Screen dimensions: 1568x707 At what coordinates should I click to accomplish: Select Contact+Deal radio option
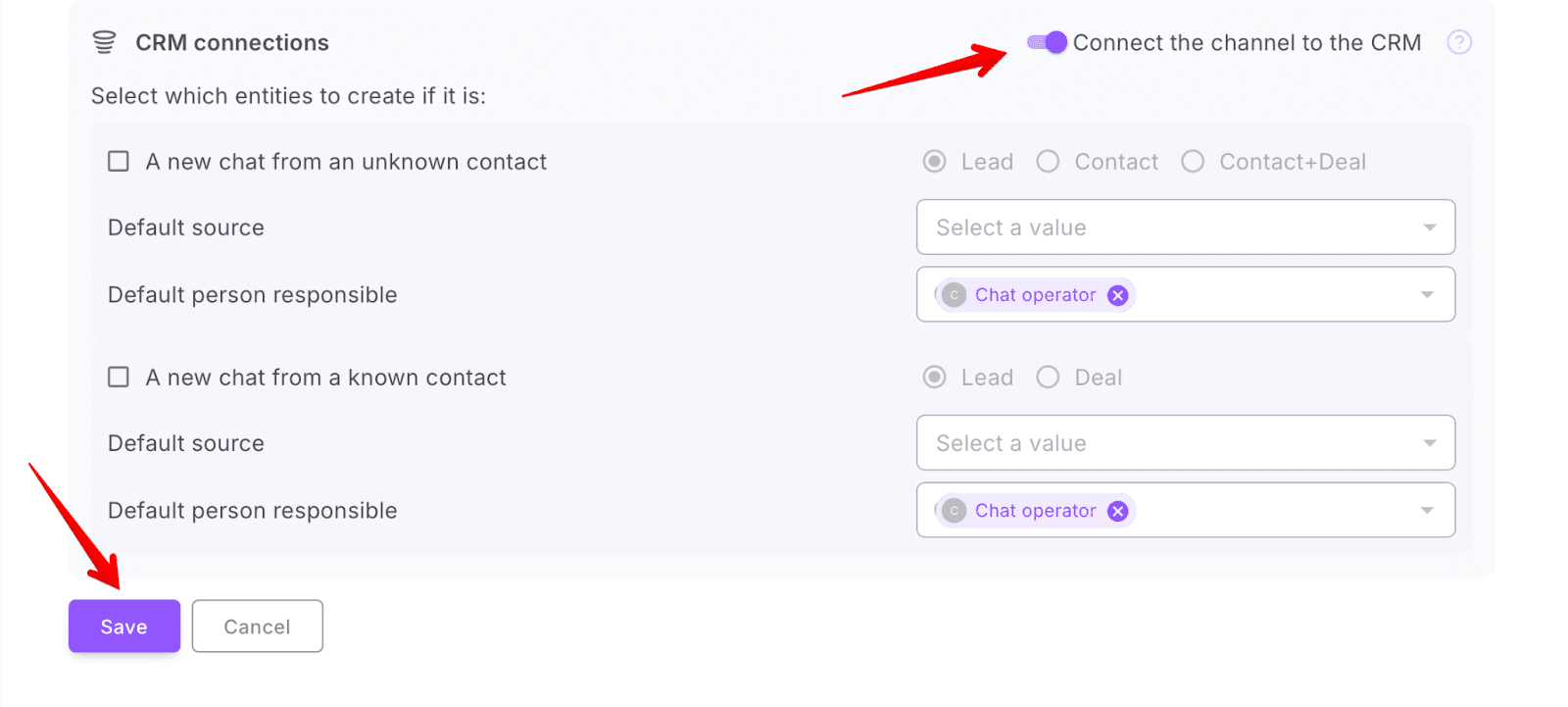pyautogui.click(x=1193, y=162)
